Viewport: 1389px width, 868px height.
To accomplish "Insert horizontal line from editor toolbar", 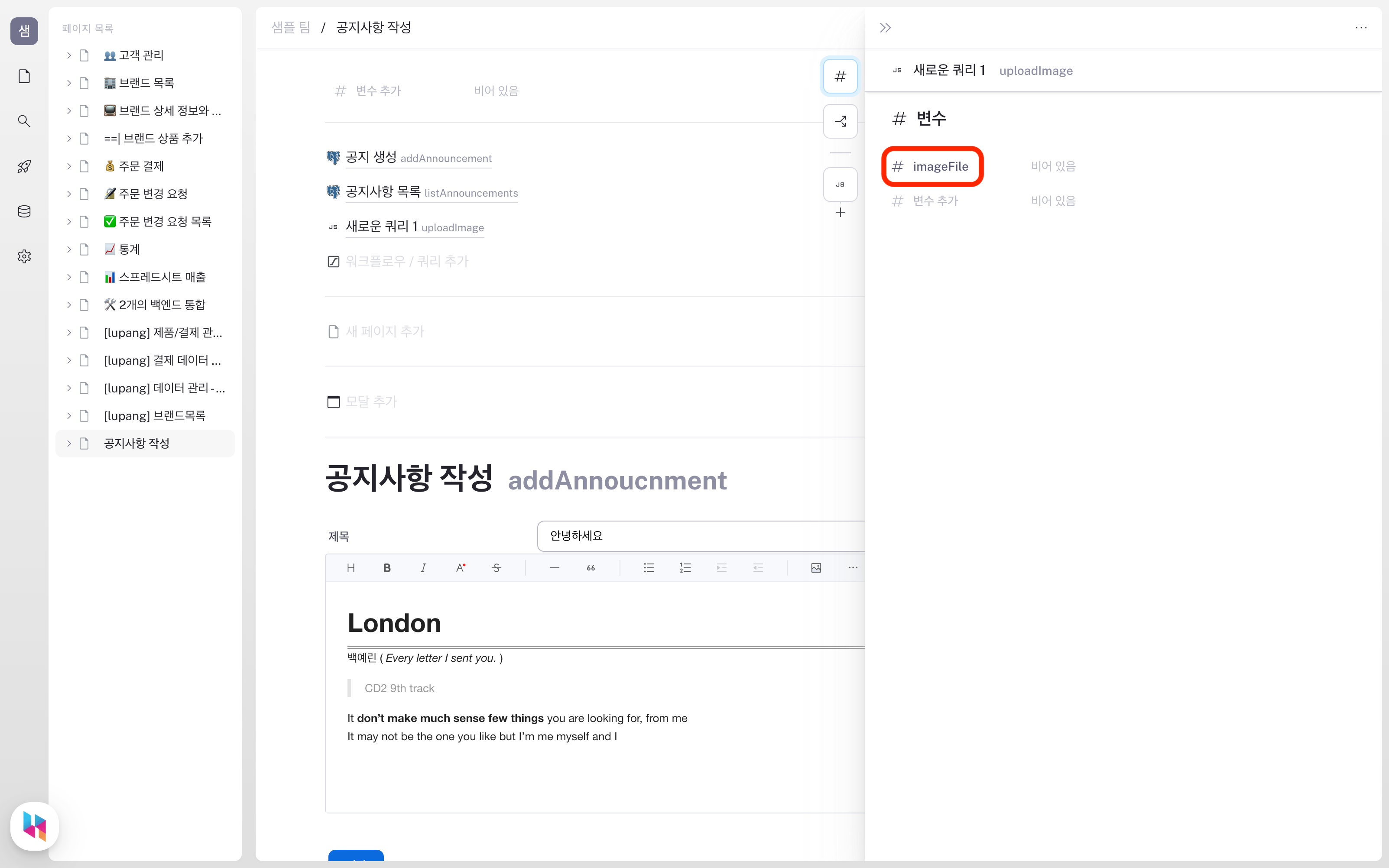I will pyautogui.click(x=554, y=568).
